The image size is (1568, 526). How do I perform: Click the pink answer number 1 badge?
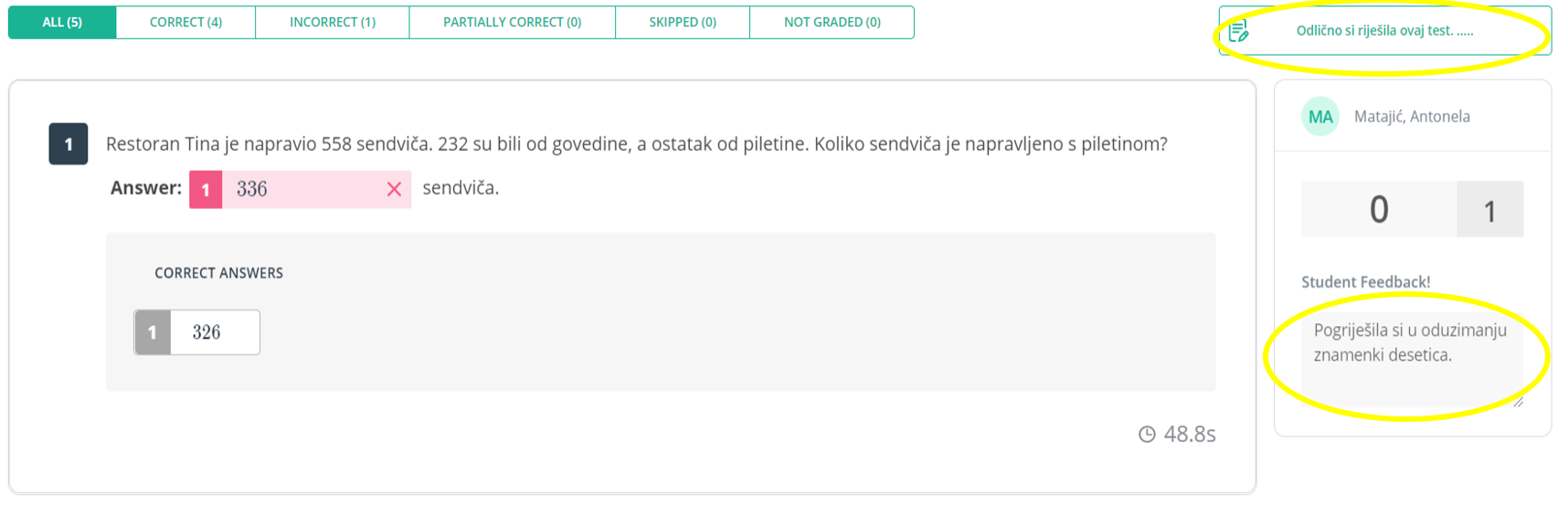[x=206, y=190]
